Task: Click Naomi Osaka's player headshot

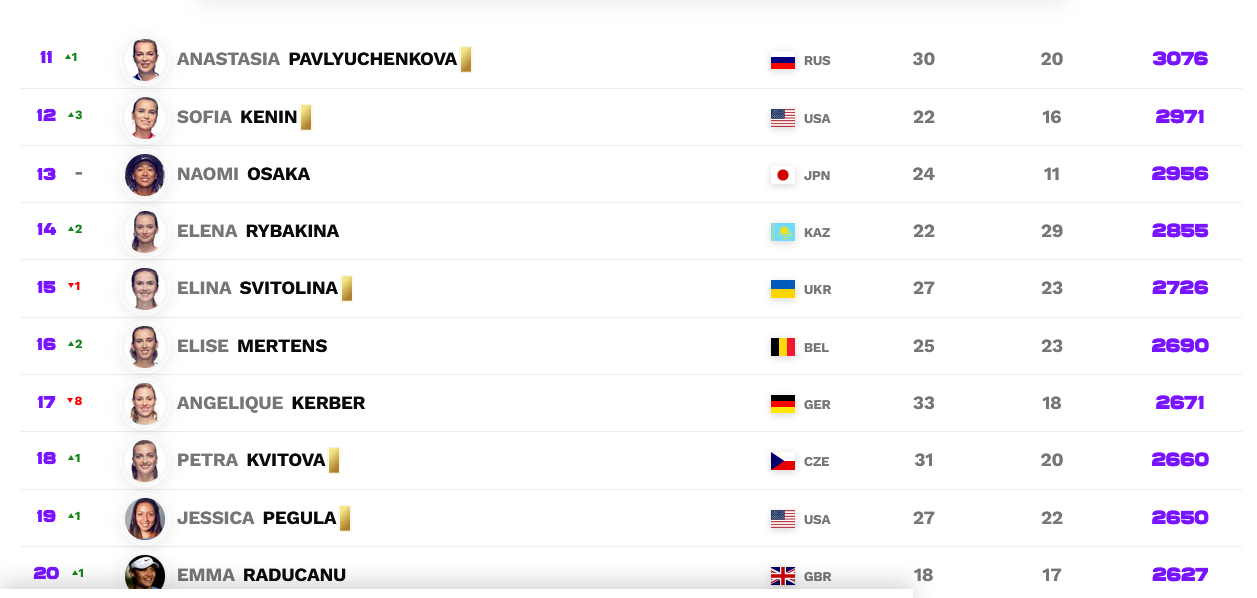Action: [x=145, y=175]
